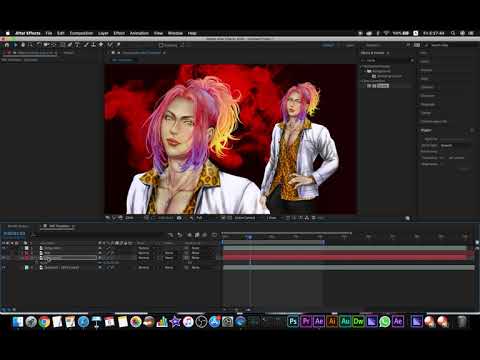
Task: Toggle the Snapping checkbox in the toolbar
Action: (161, 45)
